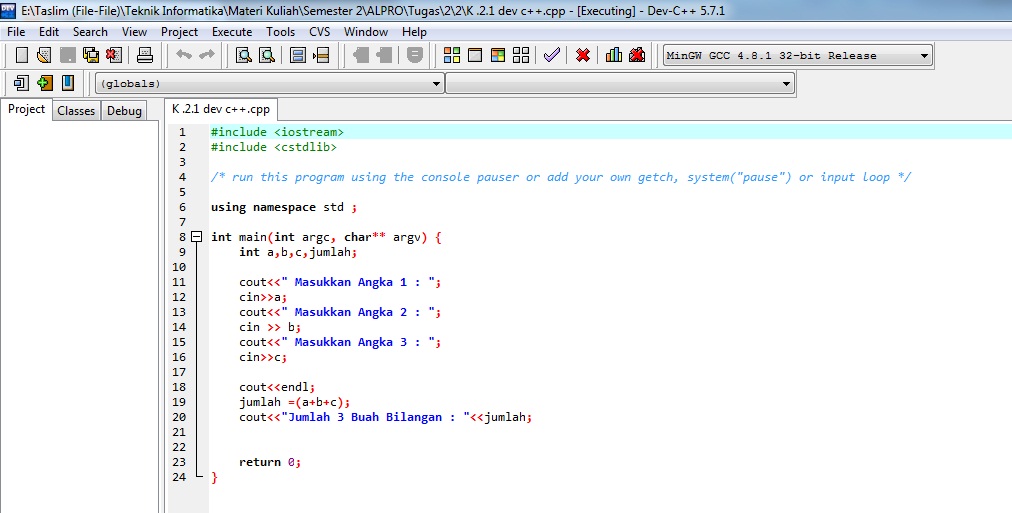Click the Goto Line icon
This screenshot has height=513, width=1012.
point(321,55)
